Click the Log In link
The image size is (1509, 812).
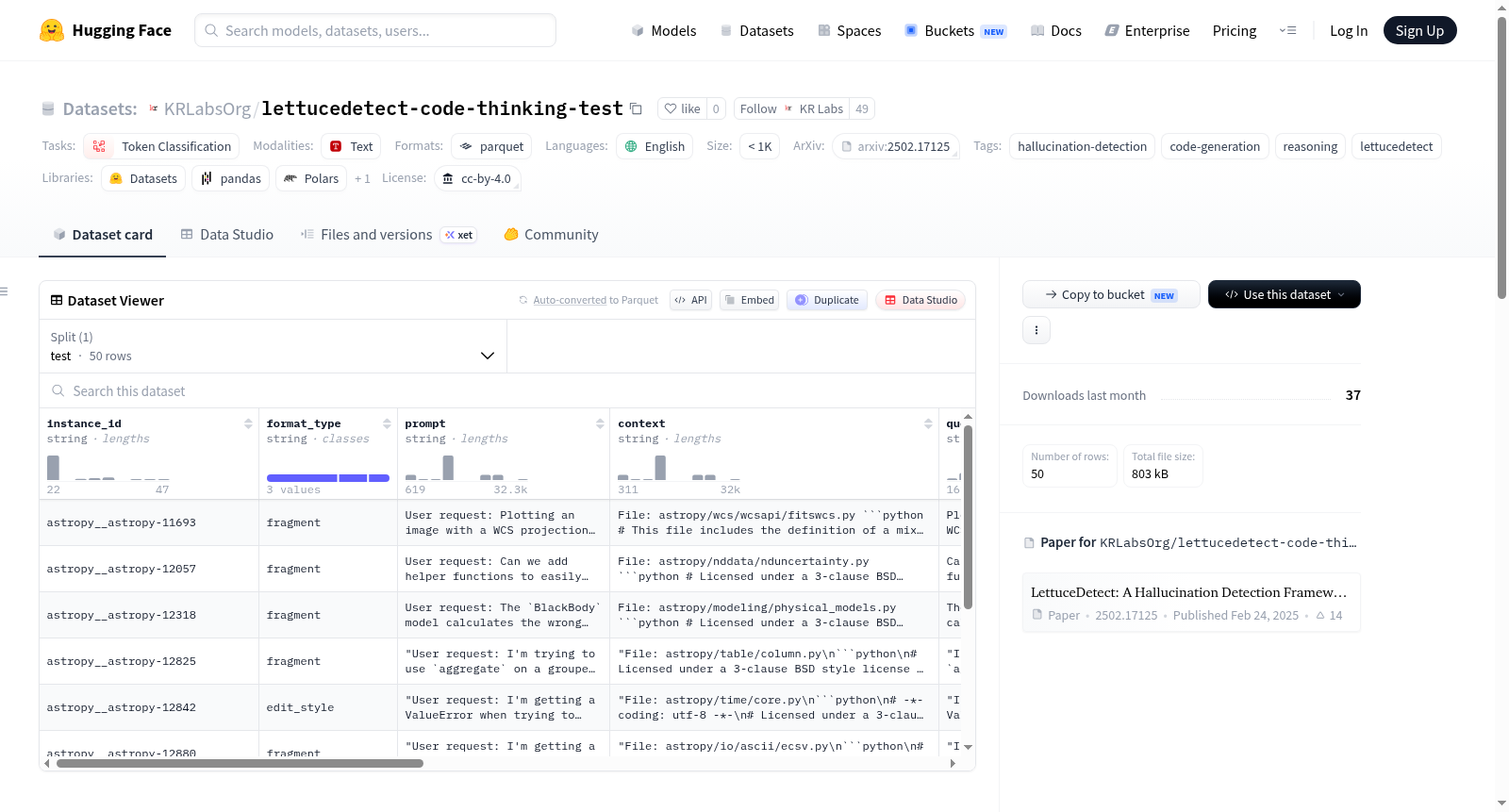(x=1349, y=30)
